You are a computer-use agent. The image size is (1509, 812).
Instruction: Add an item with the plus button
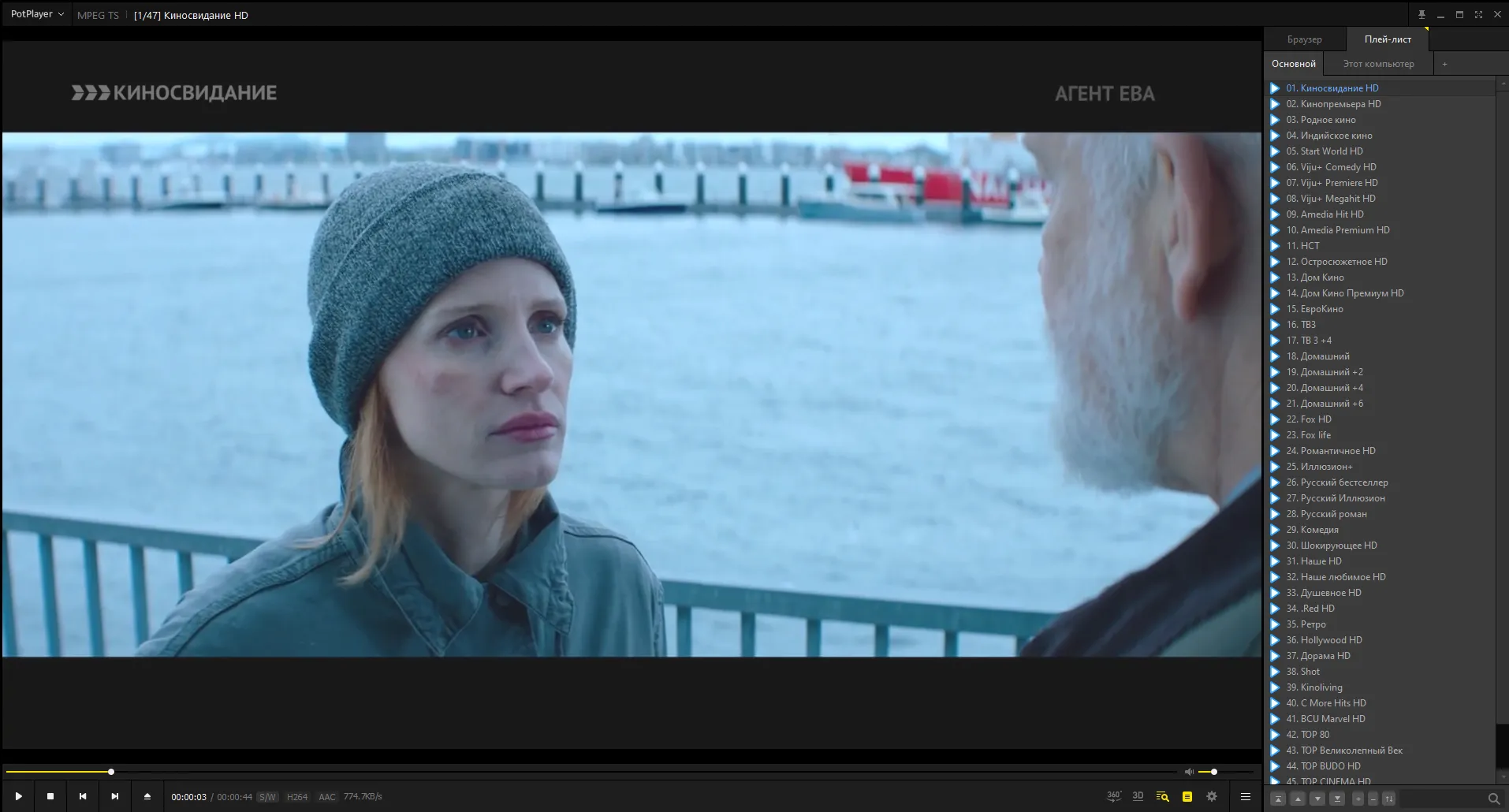[1358, 799]
